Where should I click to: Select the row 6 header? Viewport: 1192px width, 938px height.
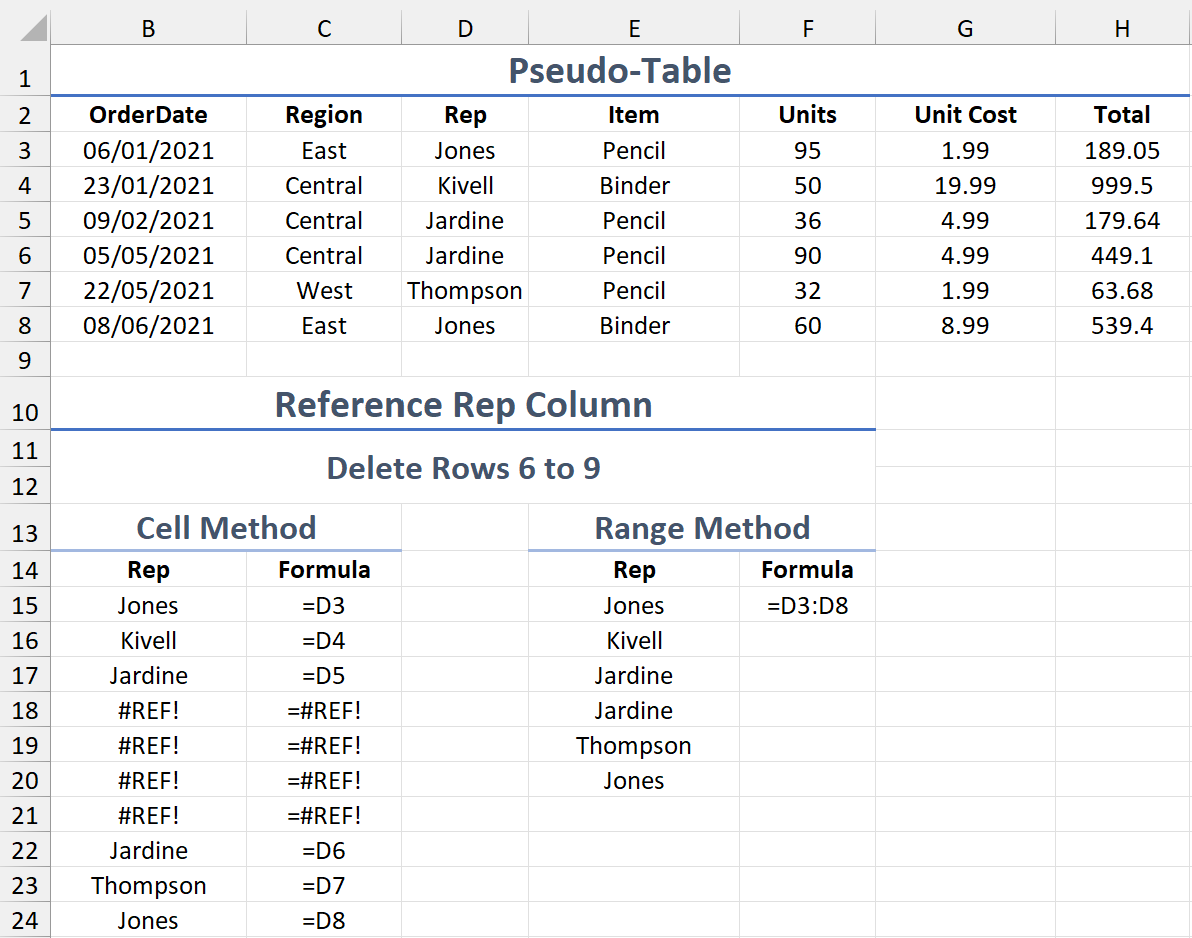tap(25, 256)
